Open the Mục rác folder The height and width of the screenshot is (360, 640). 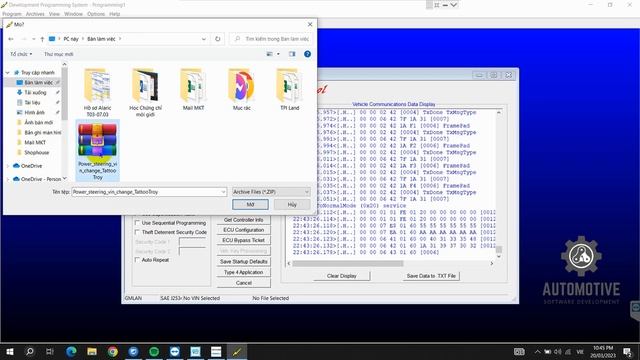click(242, 89)
